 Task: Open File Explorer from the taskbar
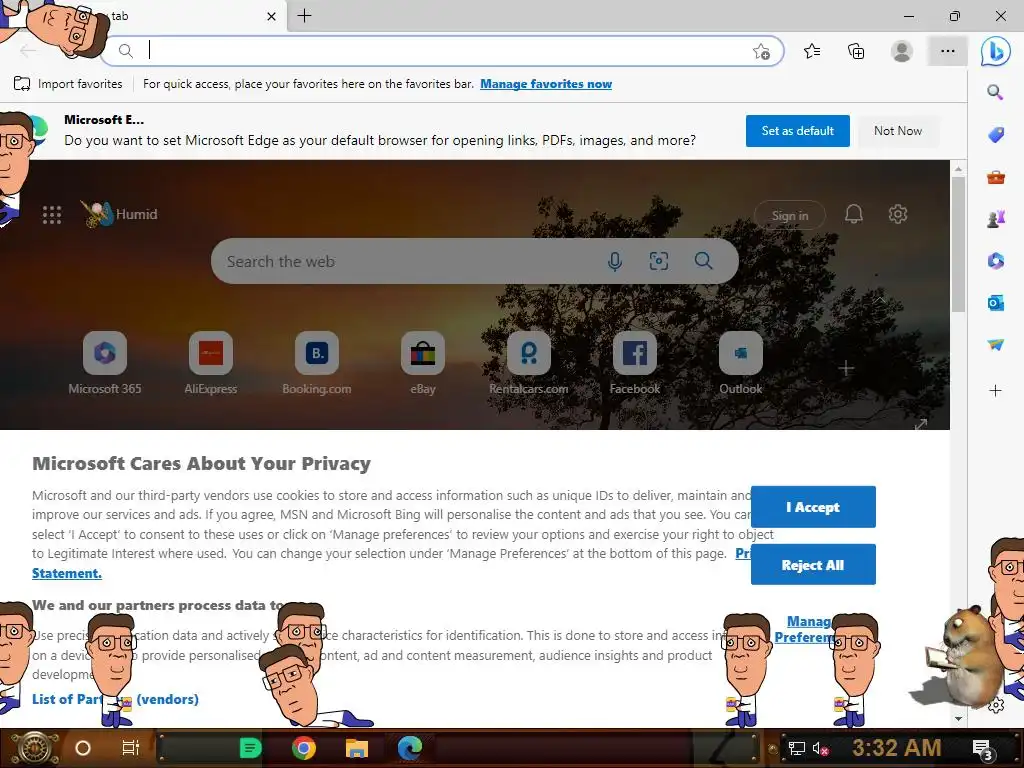coord(357,748)
